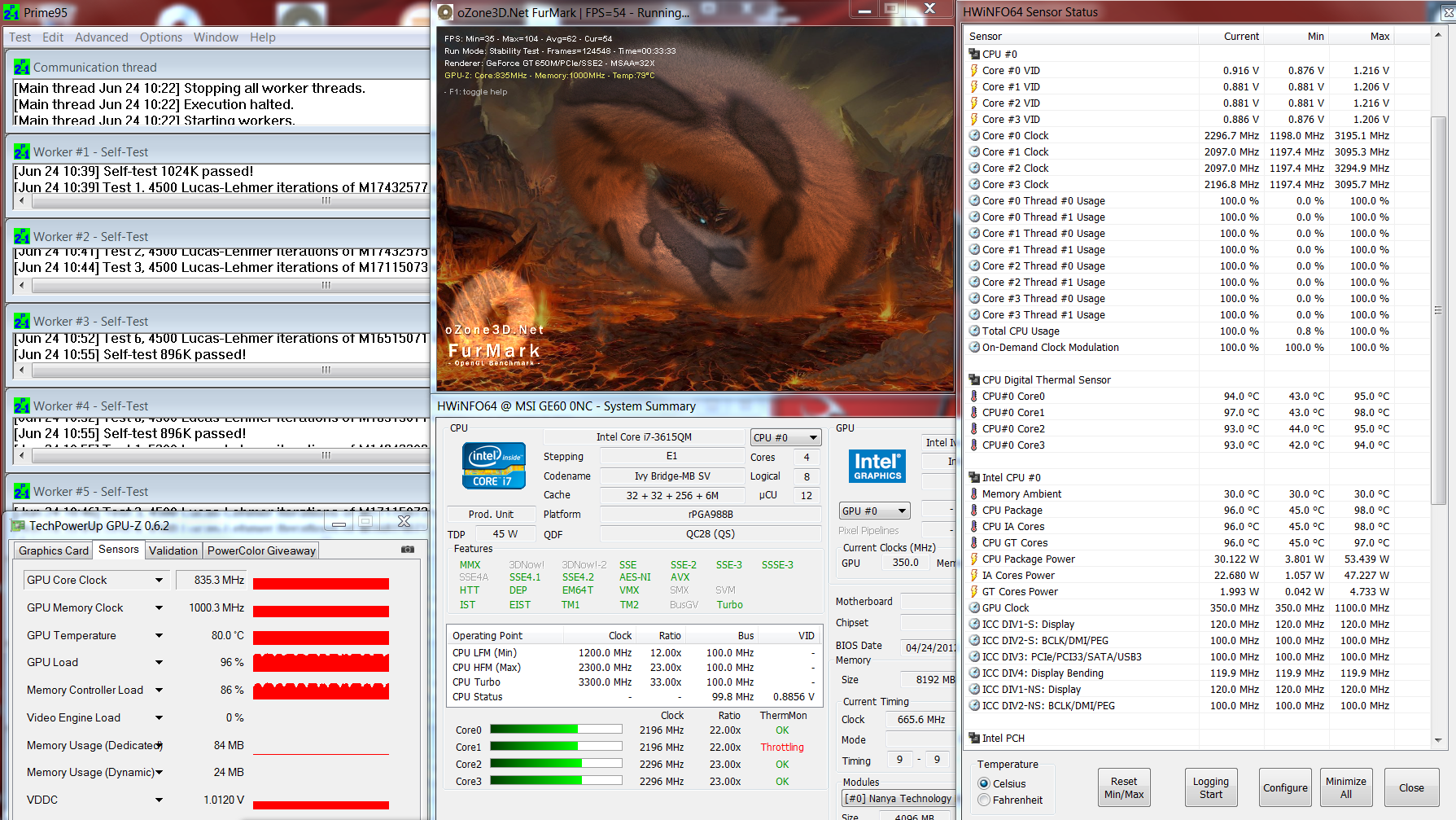Click the thermometer icon beside Memory Ambient
This screenshot has height=820, width=1456.
(x=974, y=493)
